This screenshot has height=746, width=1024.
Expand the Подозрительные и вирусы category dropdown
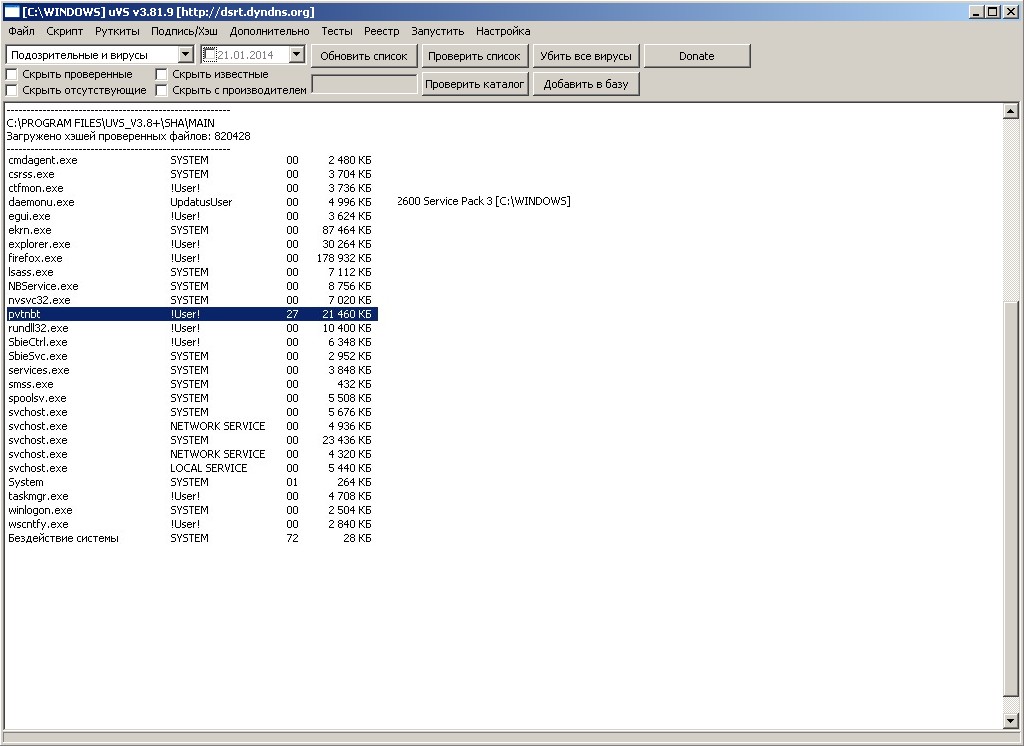pyautogui.click(x=185, y=55)
